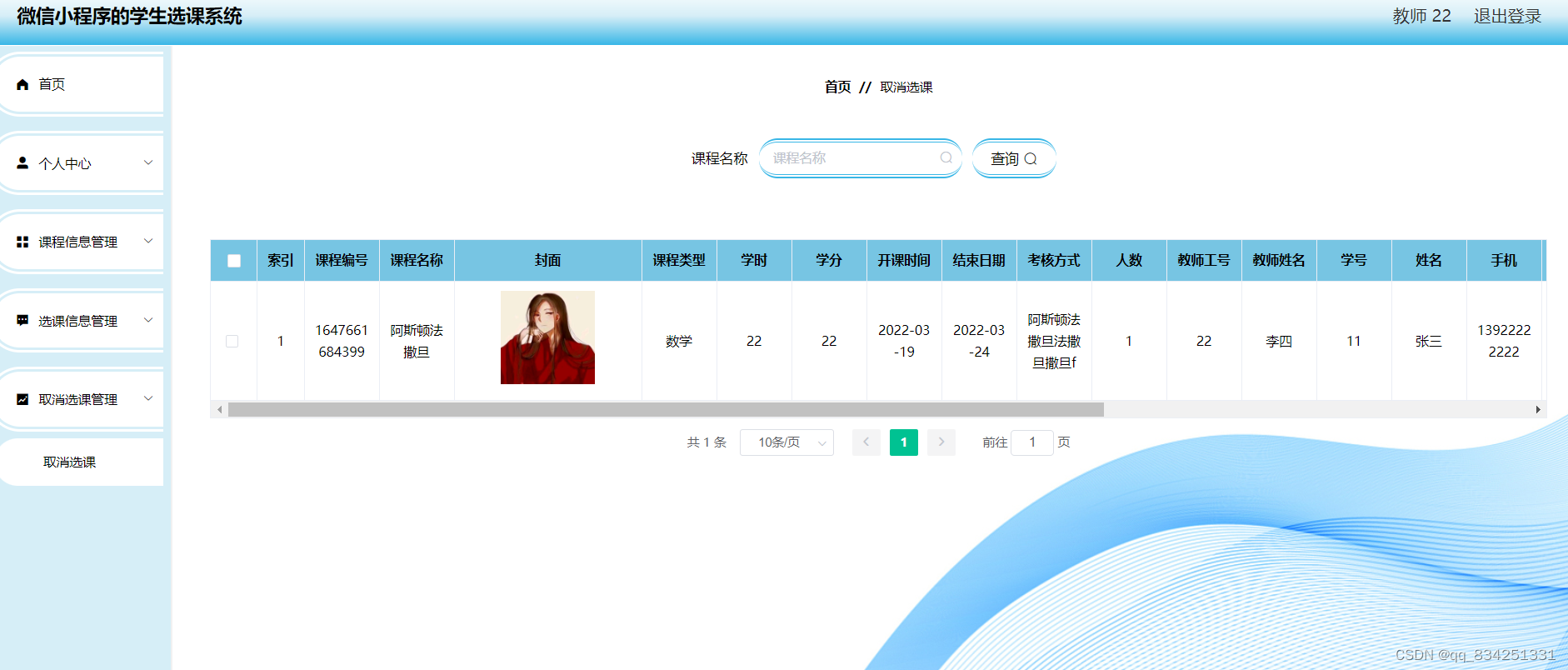Click the 查询 search button
This screenshot has width=1568, height=670.
tap(1014, 158)
